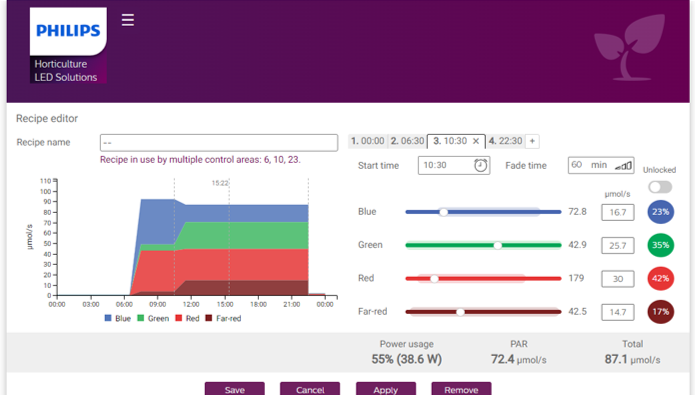
Task: Close the 3. 10:30 time tab
Action: [x=476, y=141]
